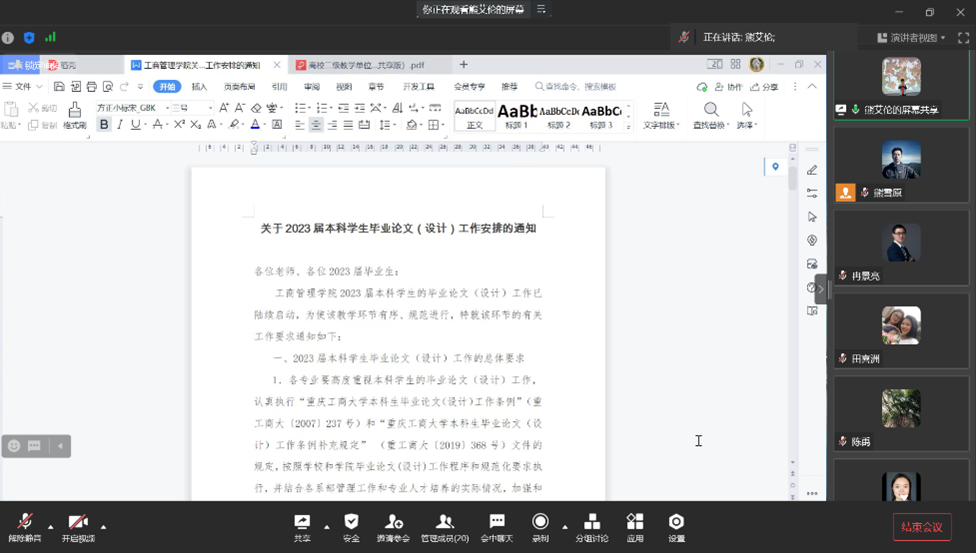Turn on video (开启视频)
Screen dimensions: 976x553
click(x=78, y=525)
